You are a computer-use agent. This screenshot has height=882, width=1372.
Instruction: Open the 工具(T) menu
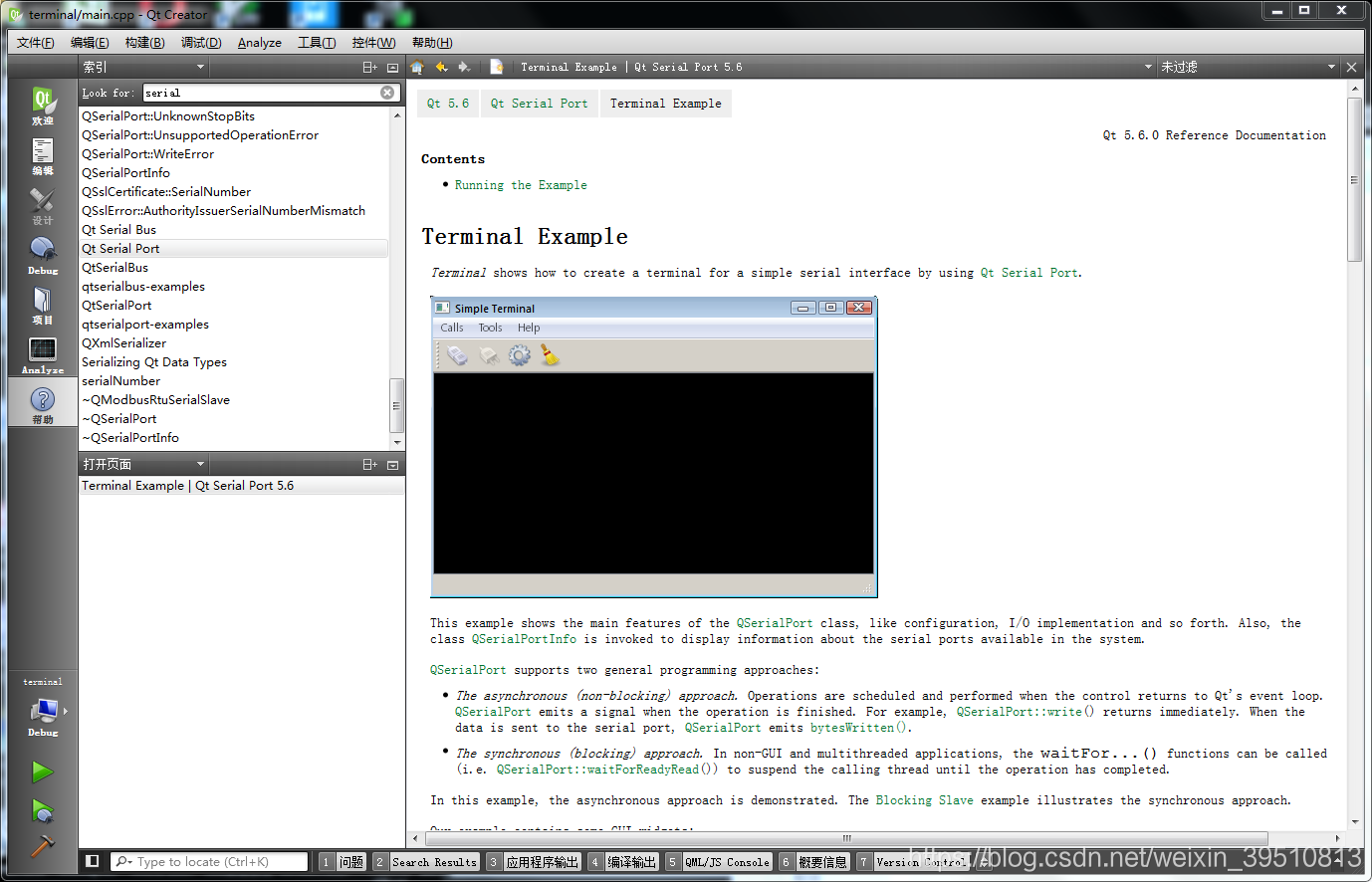[317, 43]
